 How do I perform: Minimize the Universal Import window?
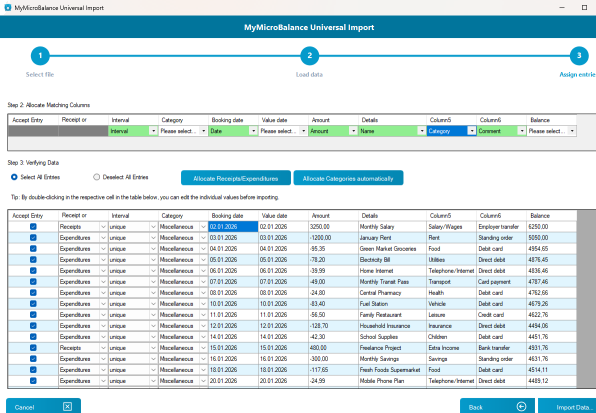tap(562, 8)
